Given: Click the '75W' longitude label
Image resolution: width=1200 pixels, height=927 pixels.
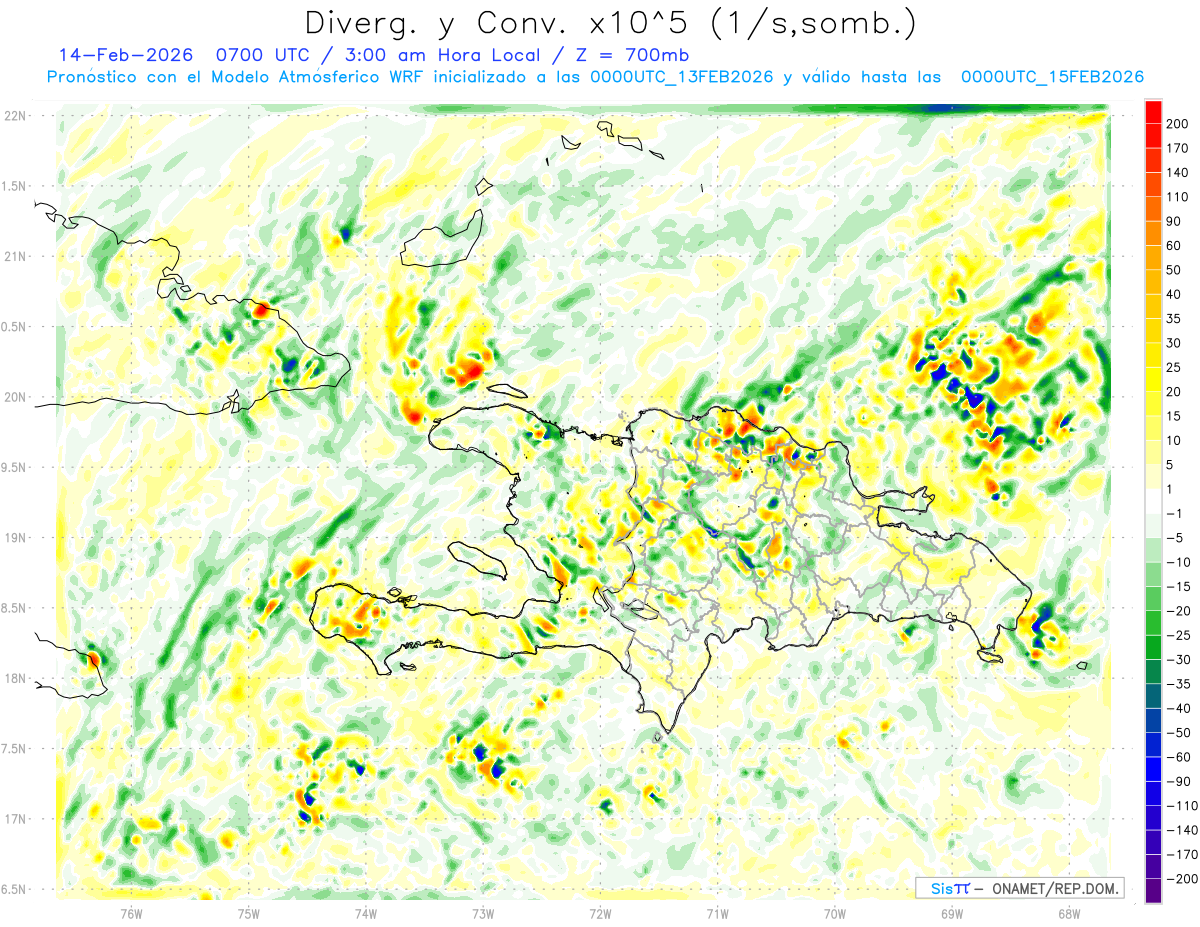Looking at the screenshot, I should pos(249,912).
